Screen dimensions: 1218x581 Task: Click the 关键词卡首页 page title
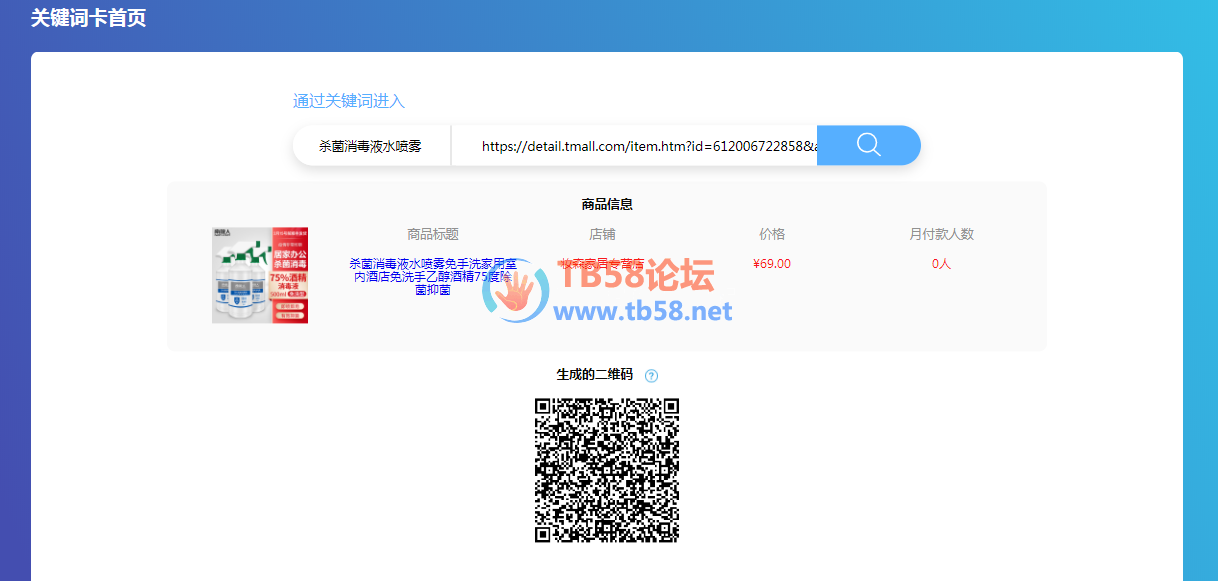click(x=89, y=18)
